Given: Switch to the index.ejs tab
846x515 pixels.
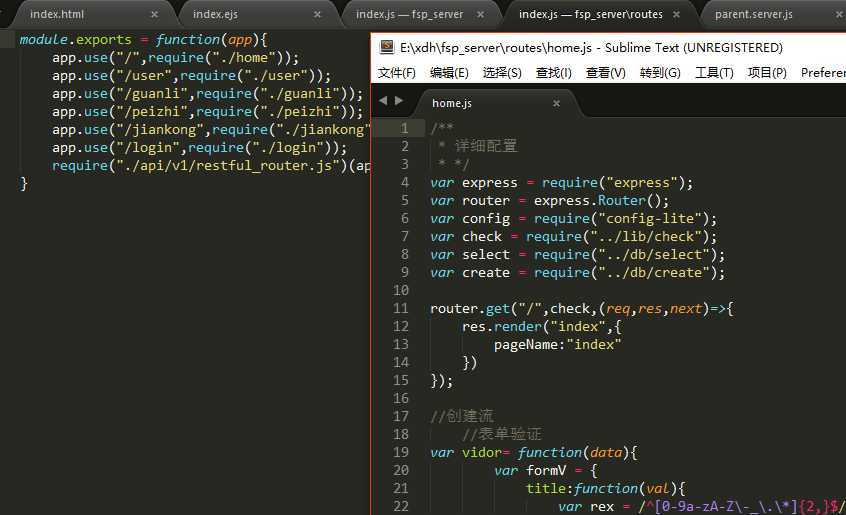Looking at the screenshot, I should click(x=215, y=15).
